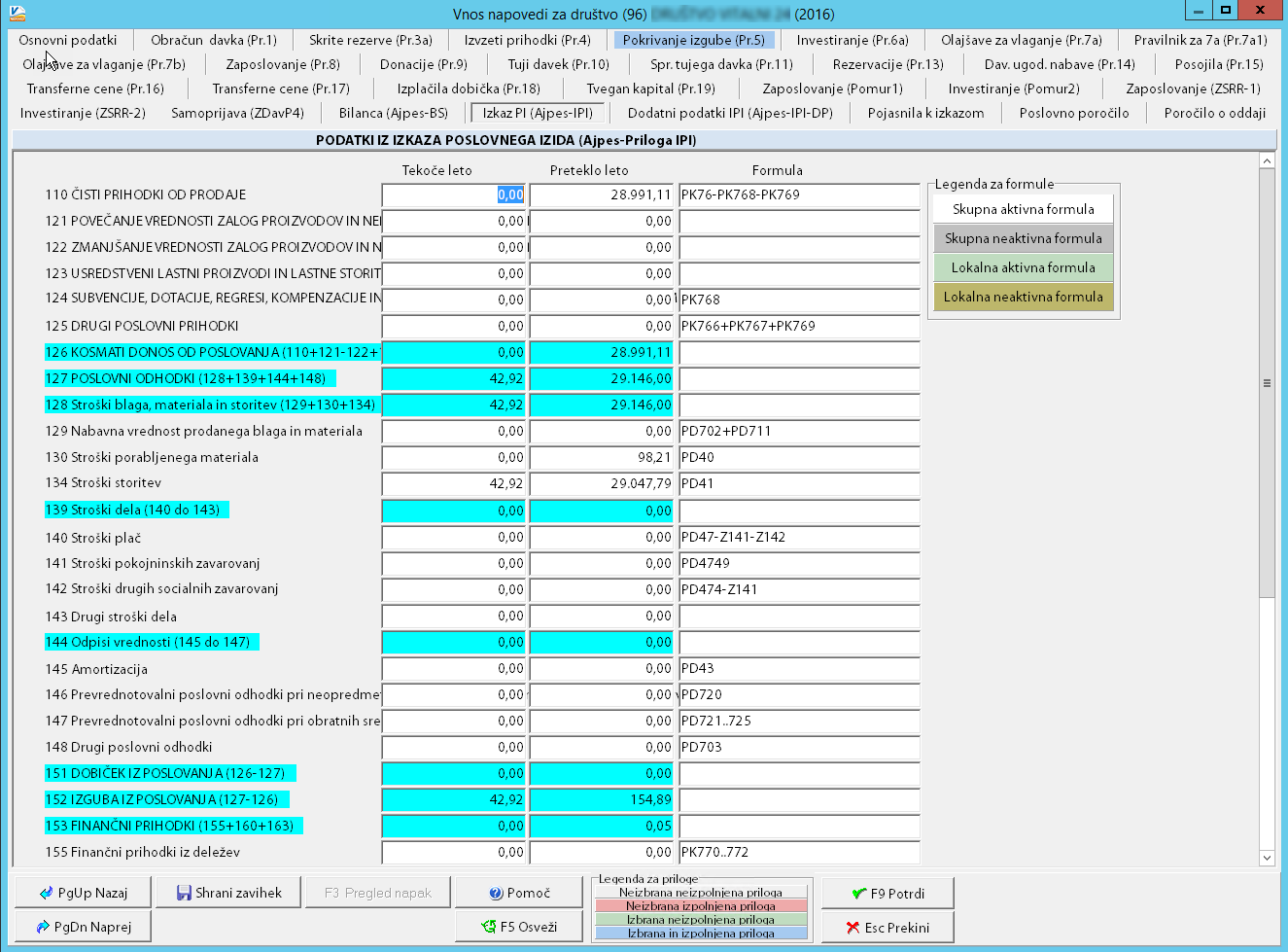
Task: Open Tvegan kapital (Pr.19) tab
Action: point(650,88)
